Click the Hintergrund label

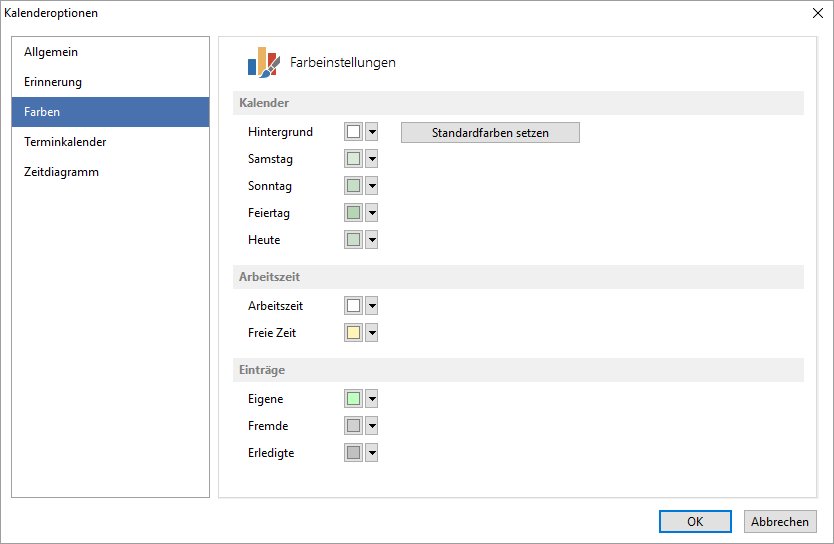280,132
